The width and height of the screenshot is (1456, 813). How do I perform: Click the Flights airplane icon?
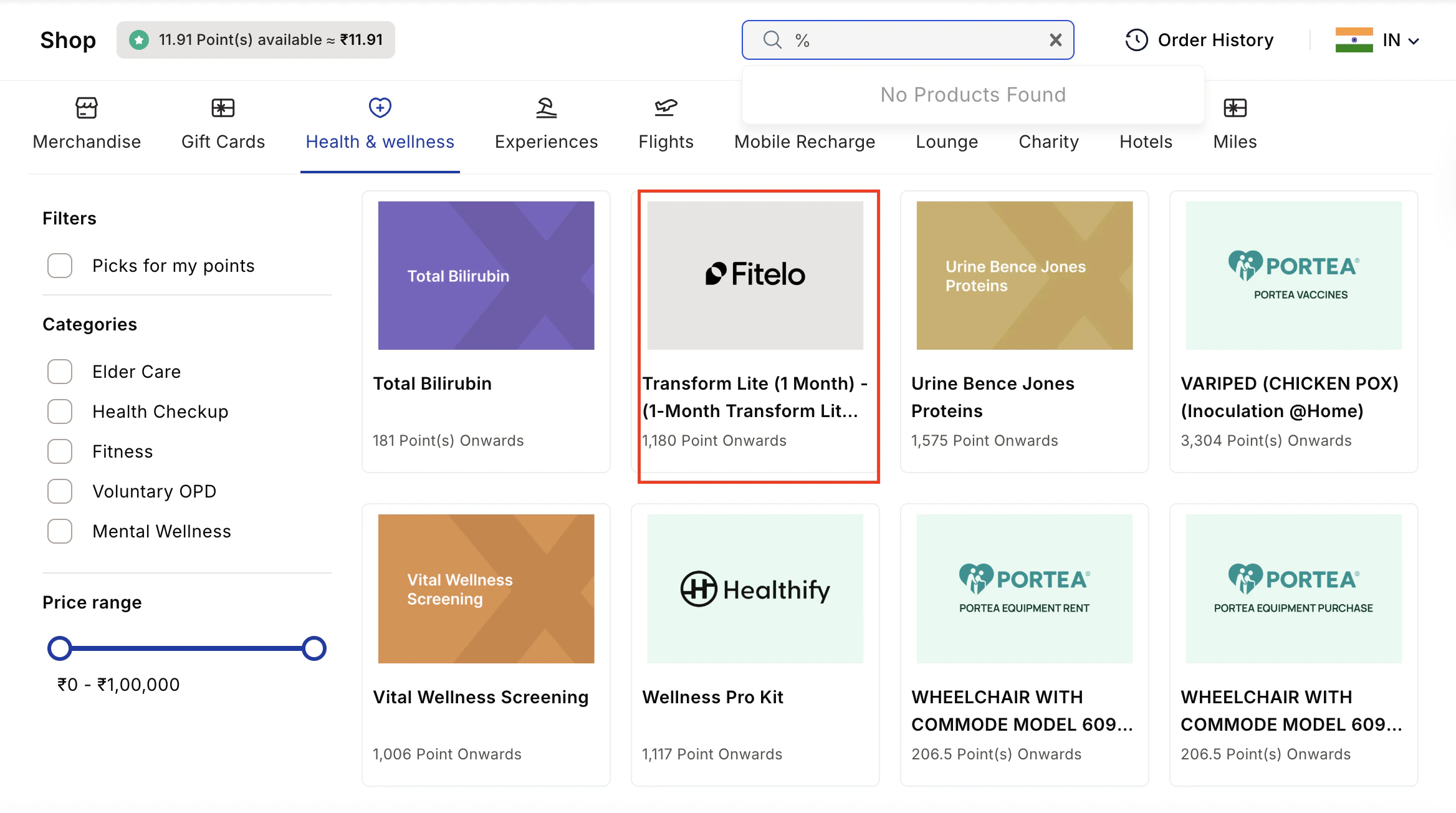tap(666, 108)
